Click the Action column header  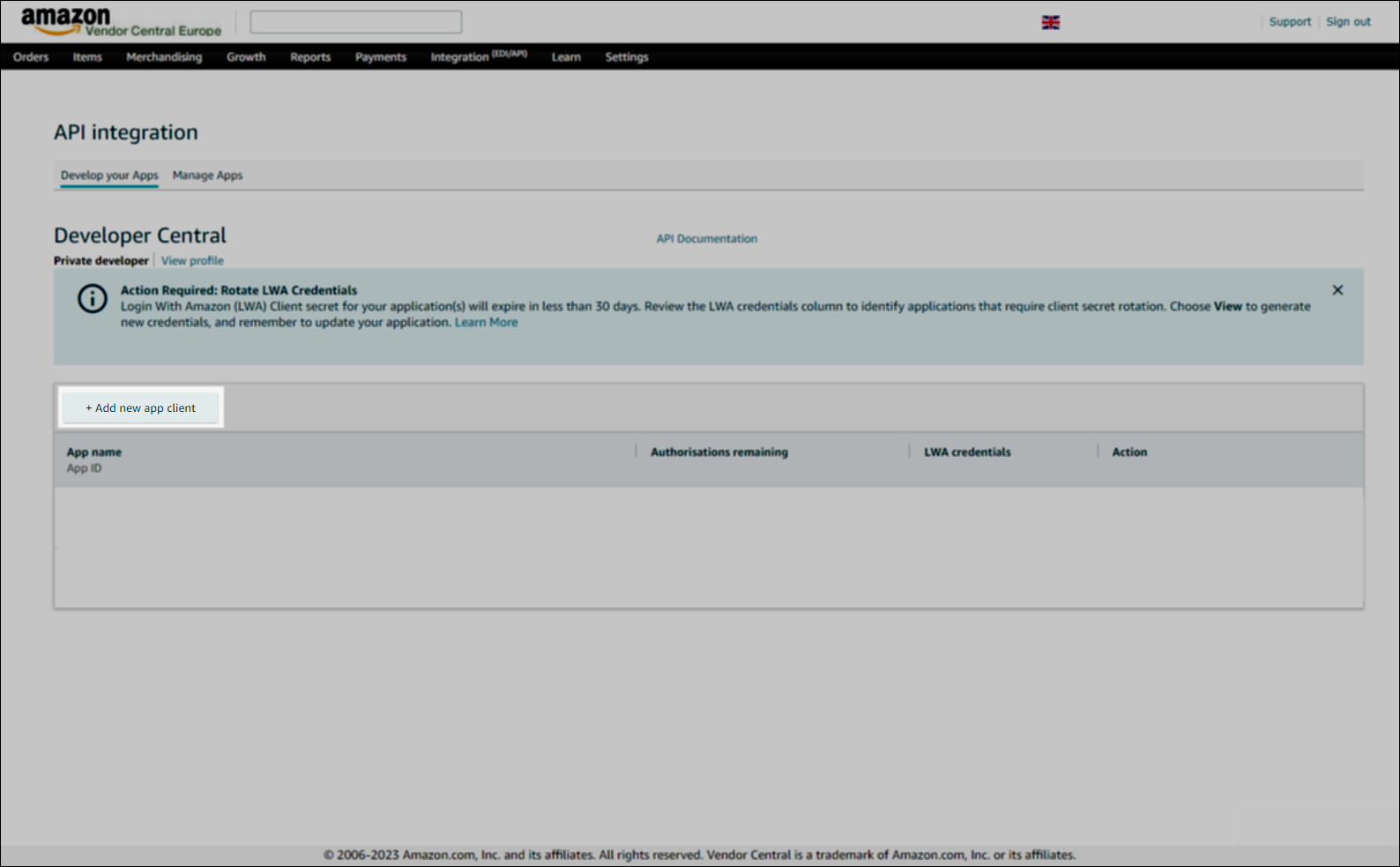(x=1129, y=452)
